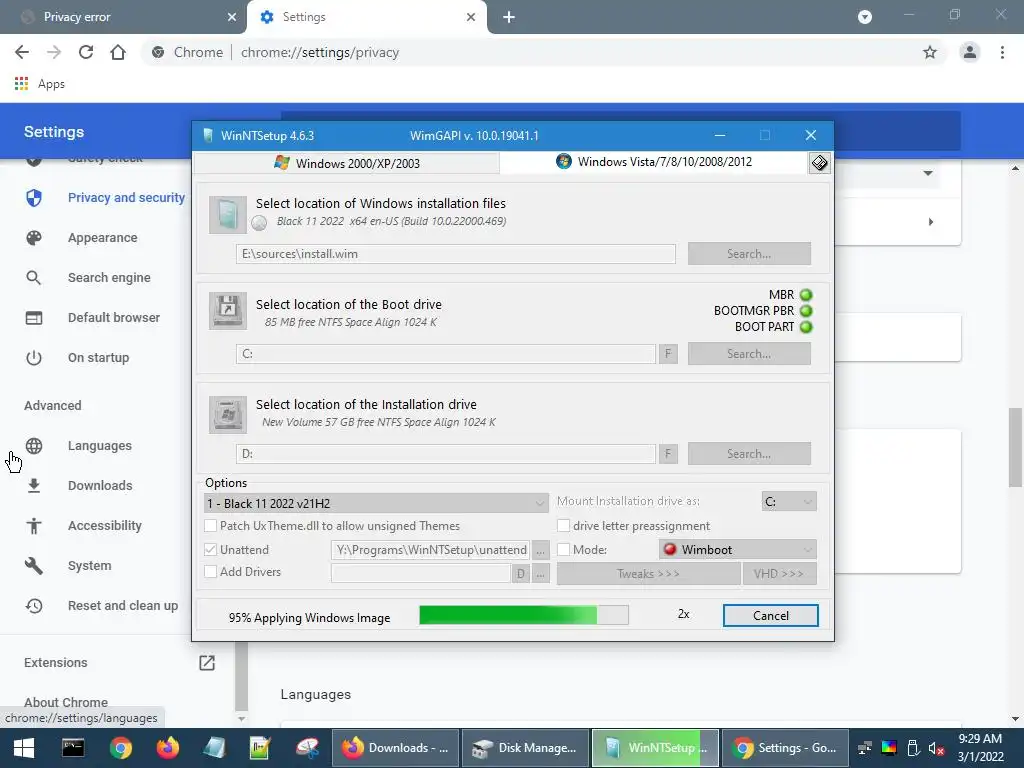Screen dimensions: 1024x768
Task: Open the network tray icon
Action: (865, 748)
